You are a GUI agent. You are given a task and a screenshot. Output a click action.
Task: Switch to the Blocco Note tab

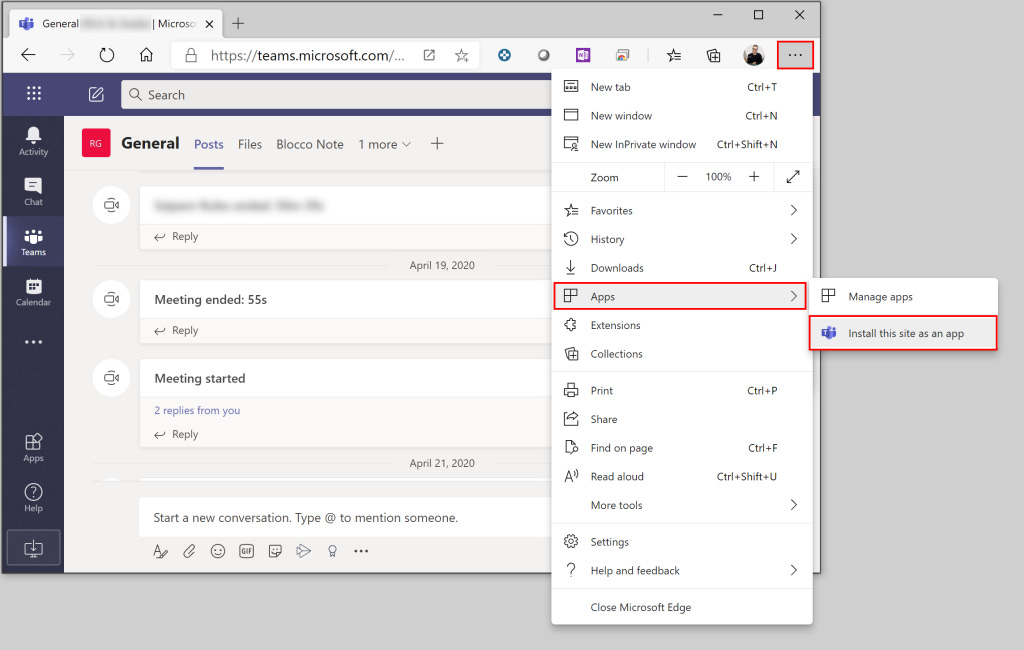(310, 144)
